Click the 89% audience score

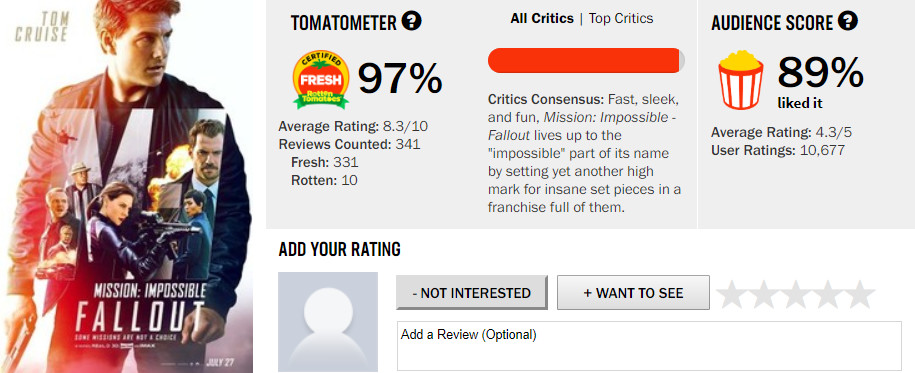pyautogui.click(x=820, y=72)
